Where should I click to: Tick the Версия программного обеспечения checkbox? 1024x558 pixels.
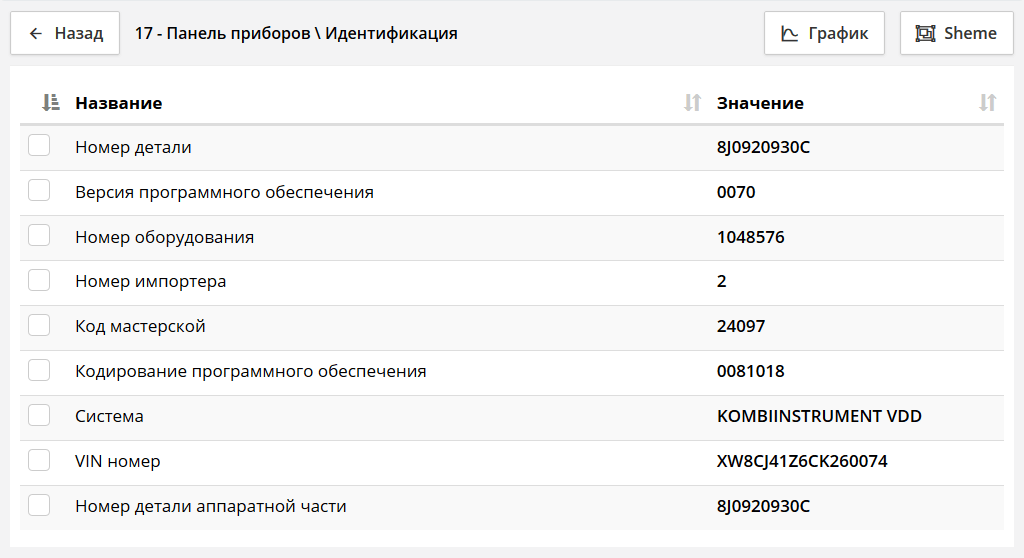point(39,191)
